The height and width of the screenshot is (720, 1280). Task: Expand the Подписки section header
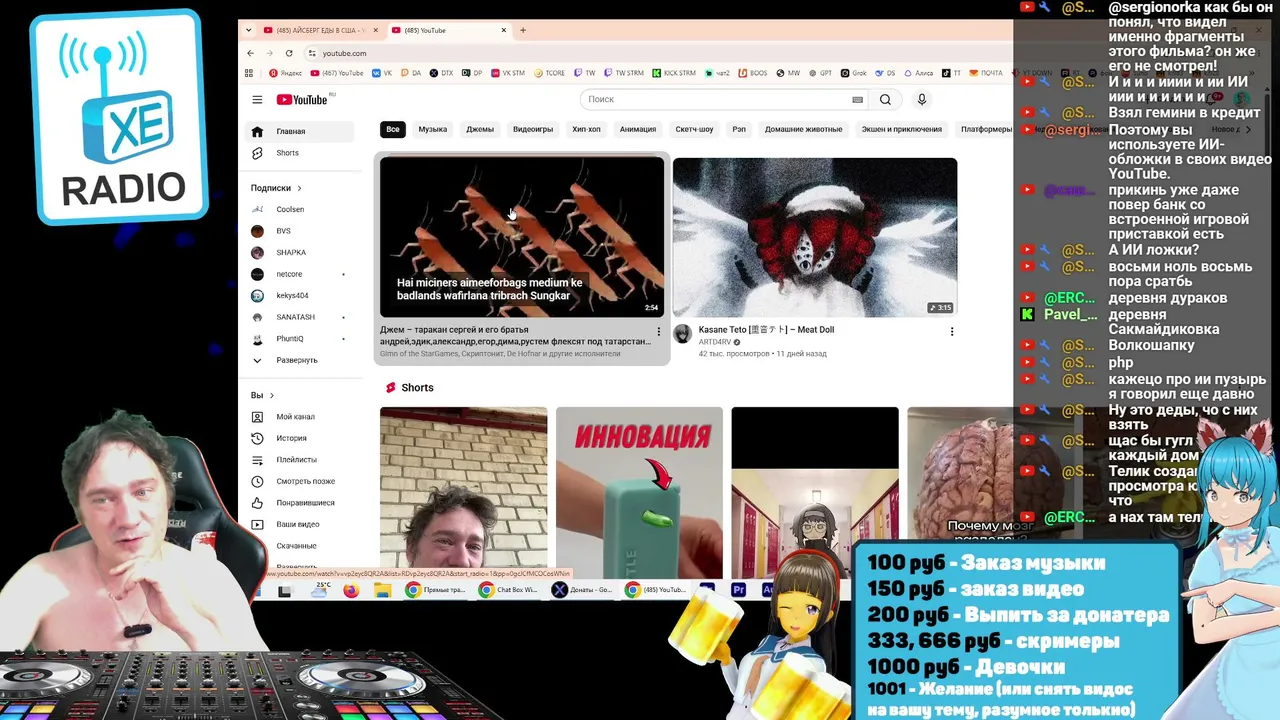click(x=276, y=188)
